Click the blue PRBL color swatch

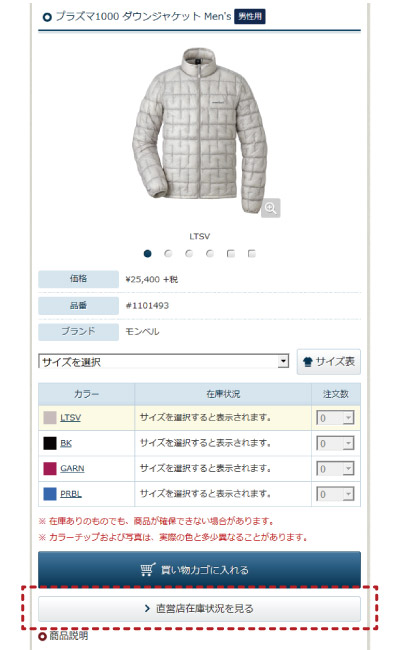click(50, 494)
